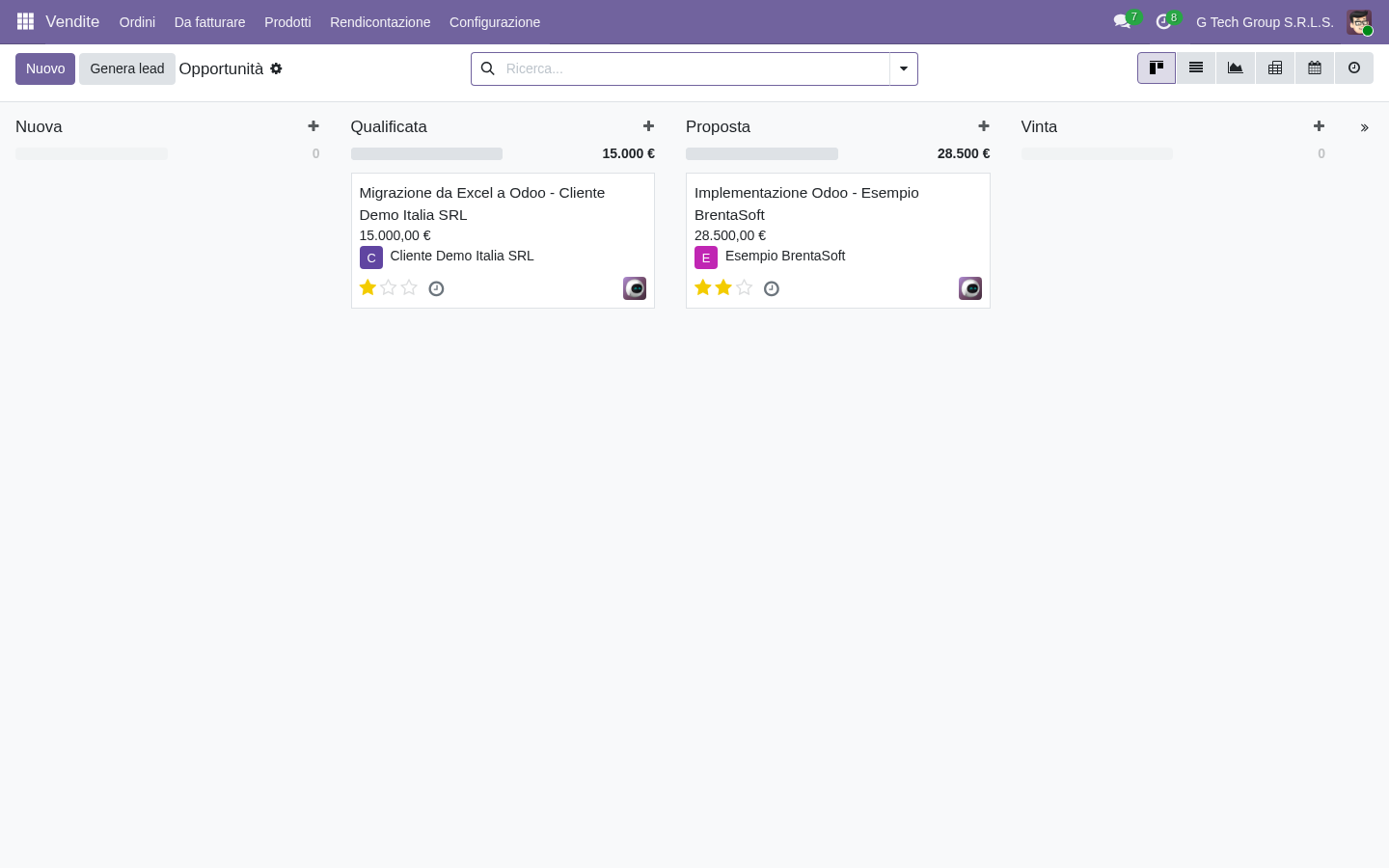
Task: Click the magenta E partner icon
Action: pos(706,258)
